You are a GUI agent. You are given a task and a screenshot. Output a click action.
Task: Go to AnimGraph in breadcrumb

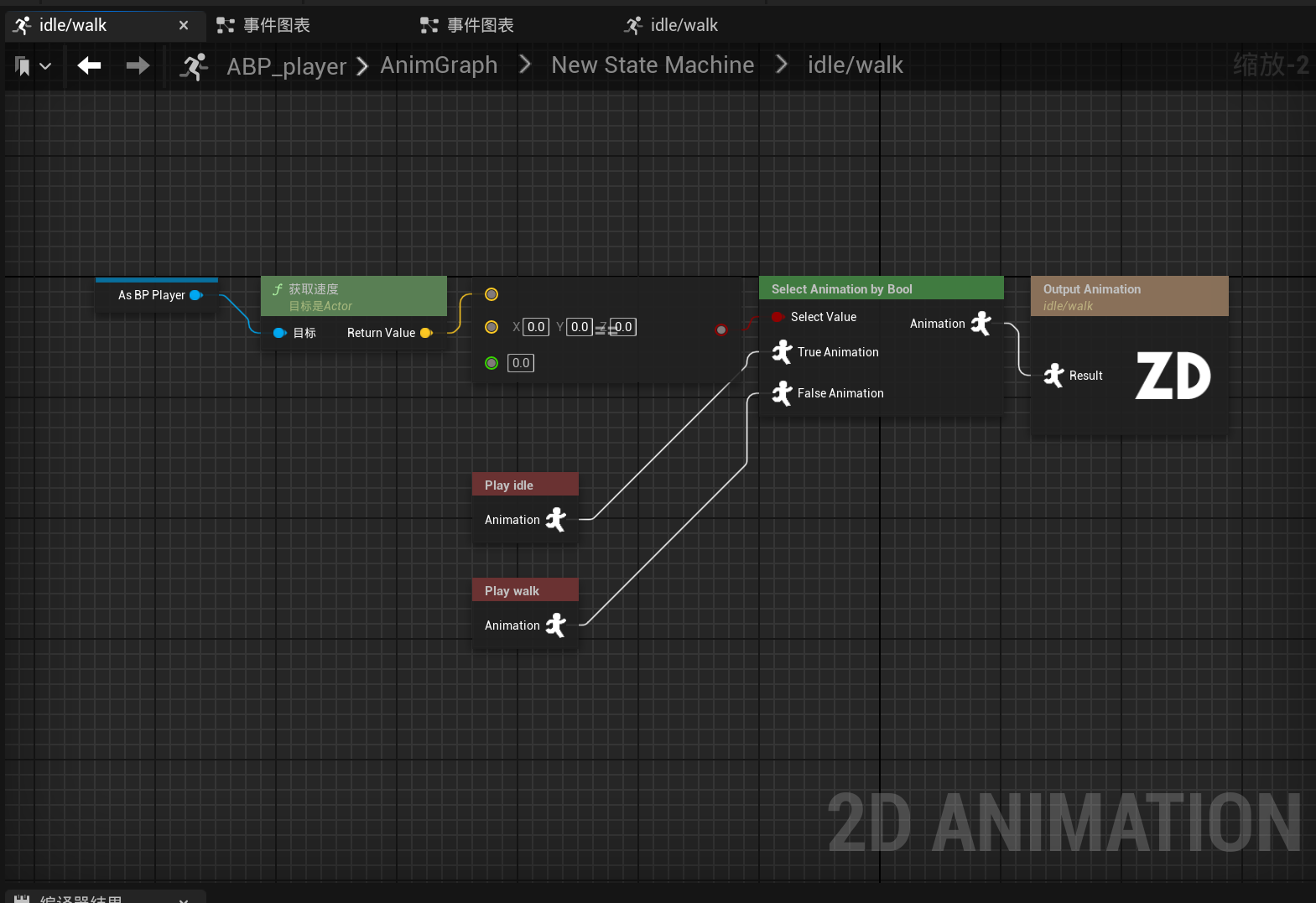(x=439, y=65)
